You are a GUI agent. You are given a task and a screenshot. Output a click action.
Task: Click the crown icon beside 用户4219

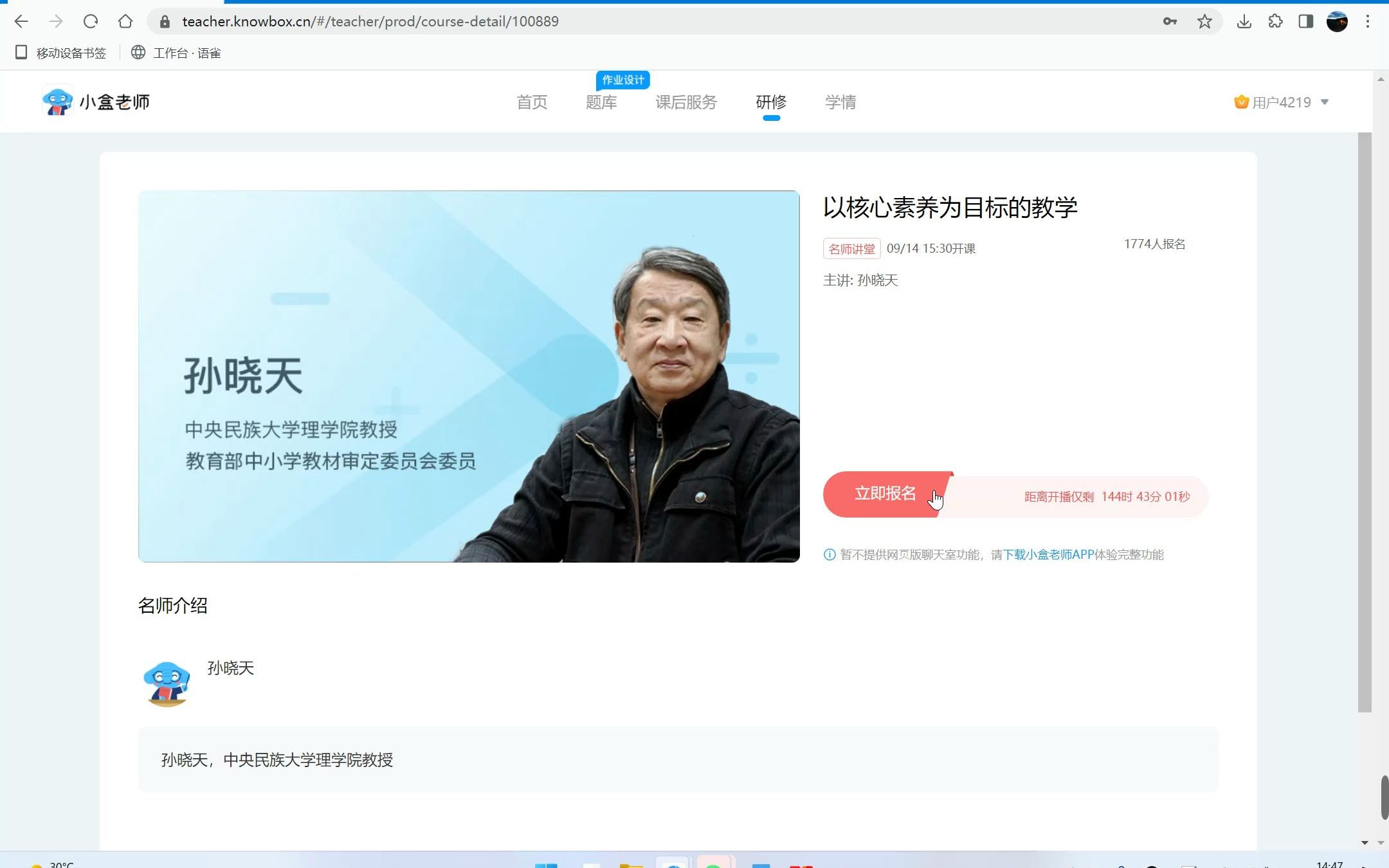(x=1241, y=102)
